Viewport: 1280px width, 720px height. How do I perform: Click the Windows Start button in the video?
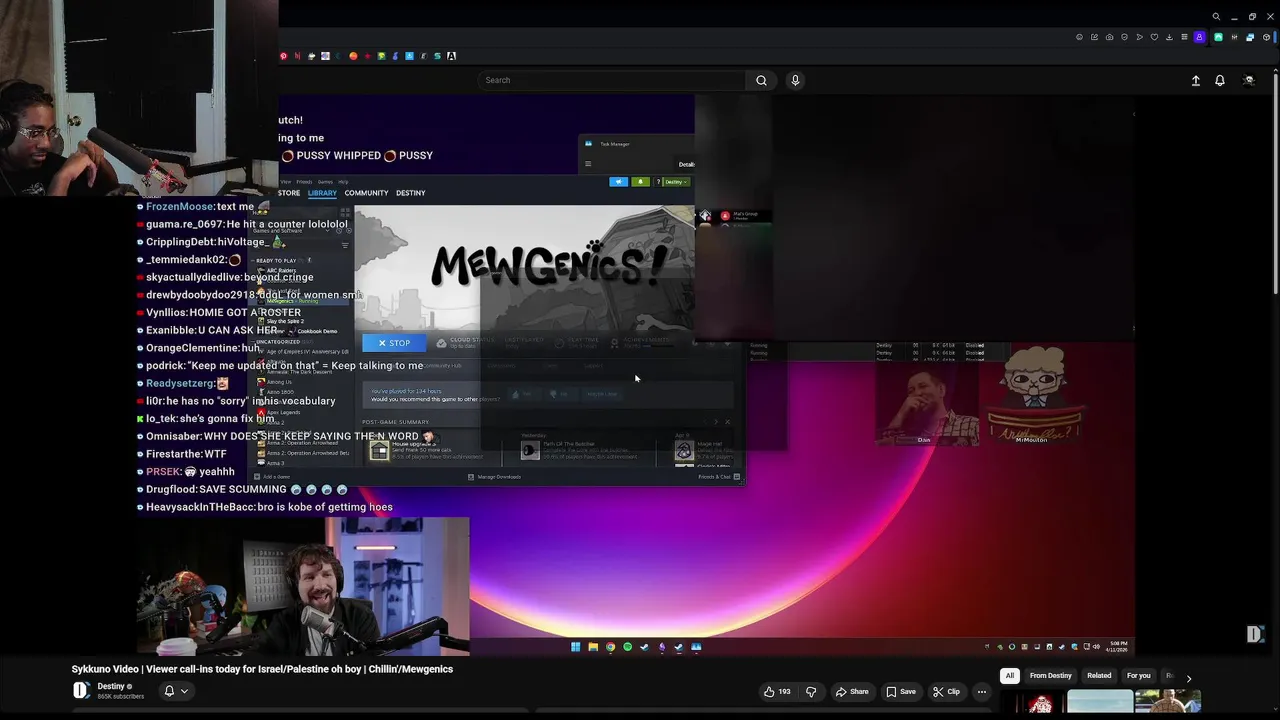[x=575, y=647]
